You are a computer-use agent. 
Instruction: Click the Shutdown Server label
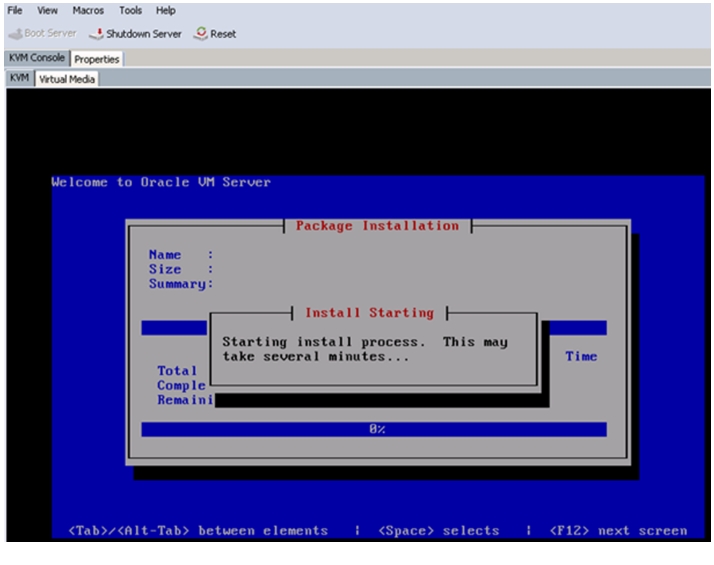tap(143, 34)
